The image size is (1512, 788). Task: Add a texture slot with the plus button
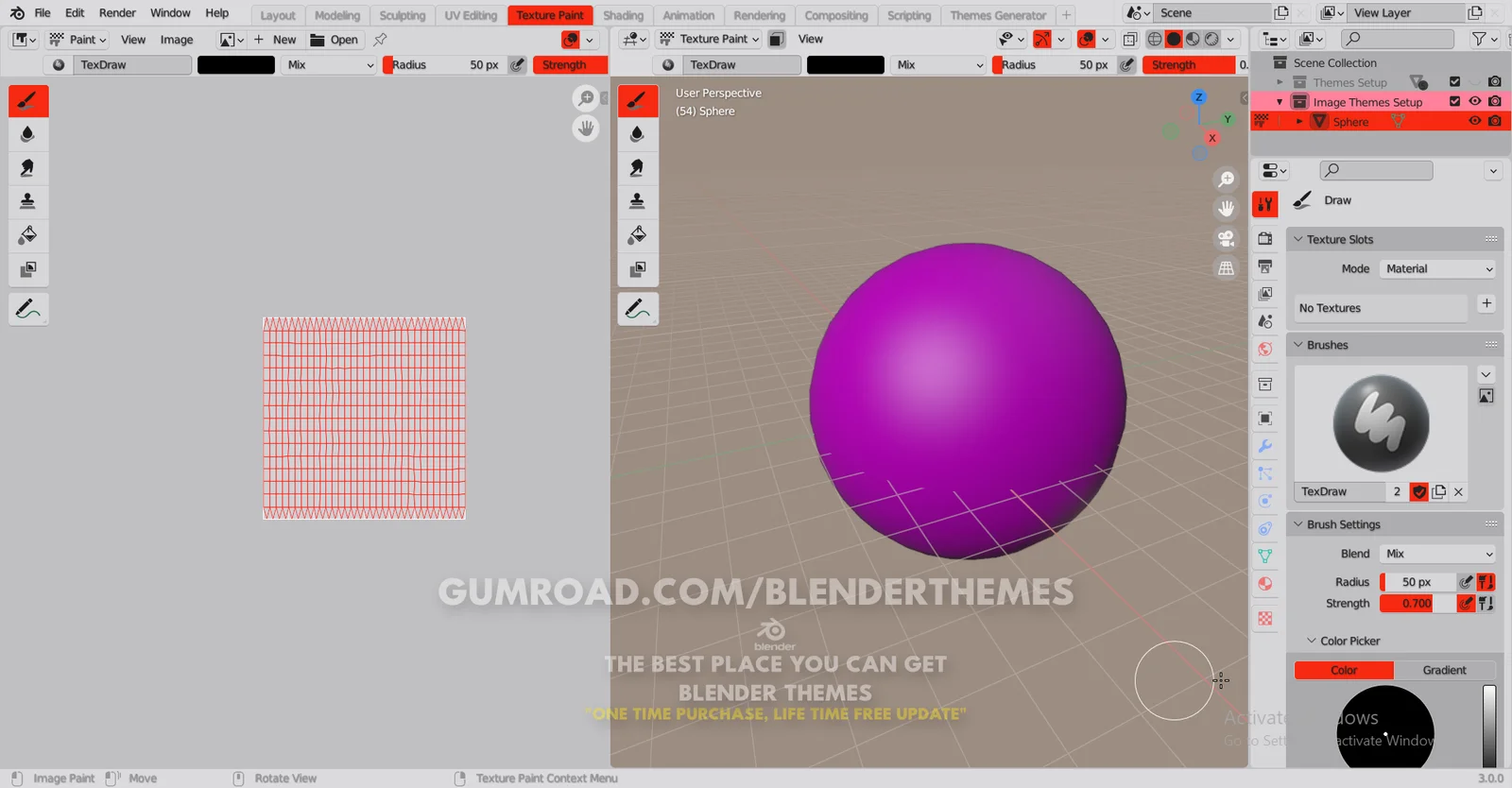click(x=1486, y=304)
